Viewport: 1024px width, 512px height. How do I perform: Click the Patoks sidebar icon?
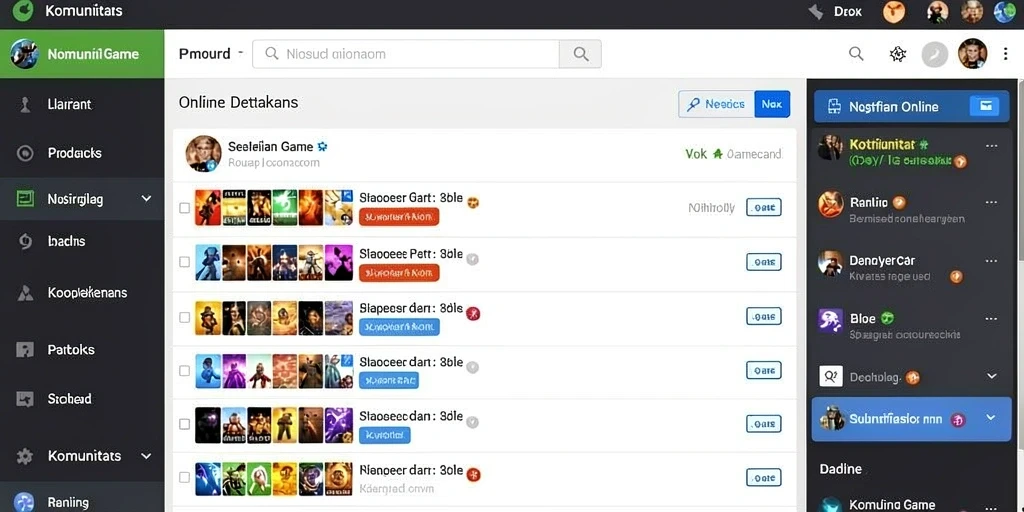(25, 349)
